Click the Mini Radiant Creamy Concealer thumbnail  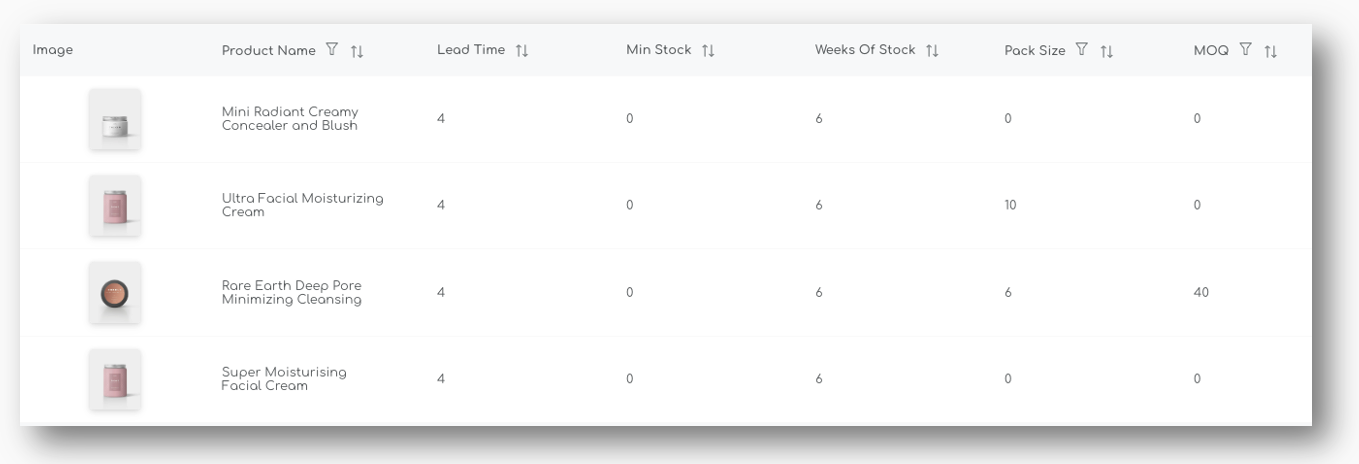tap(115, 119)
